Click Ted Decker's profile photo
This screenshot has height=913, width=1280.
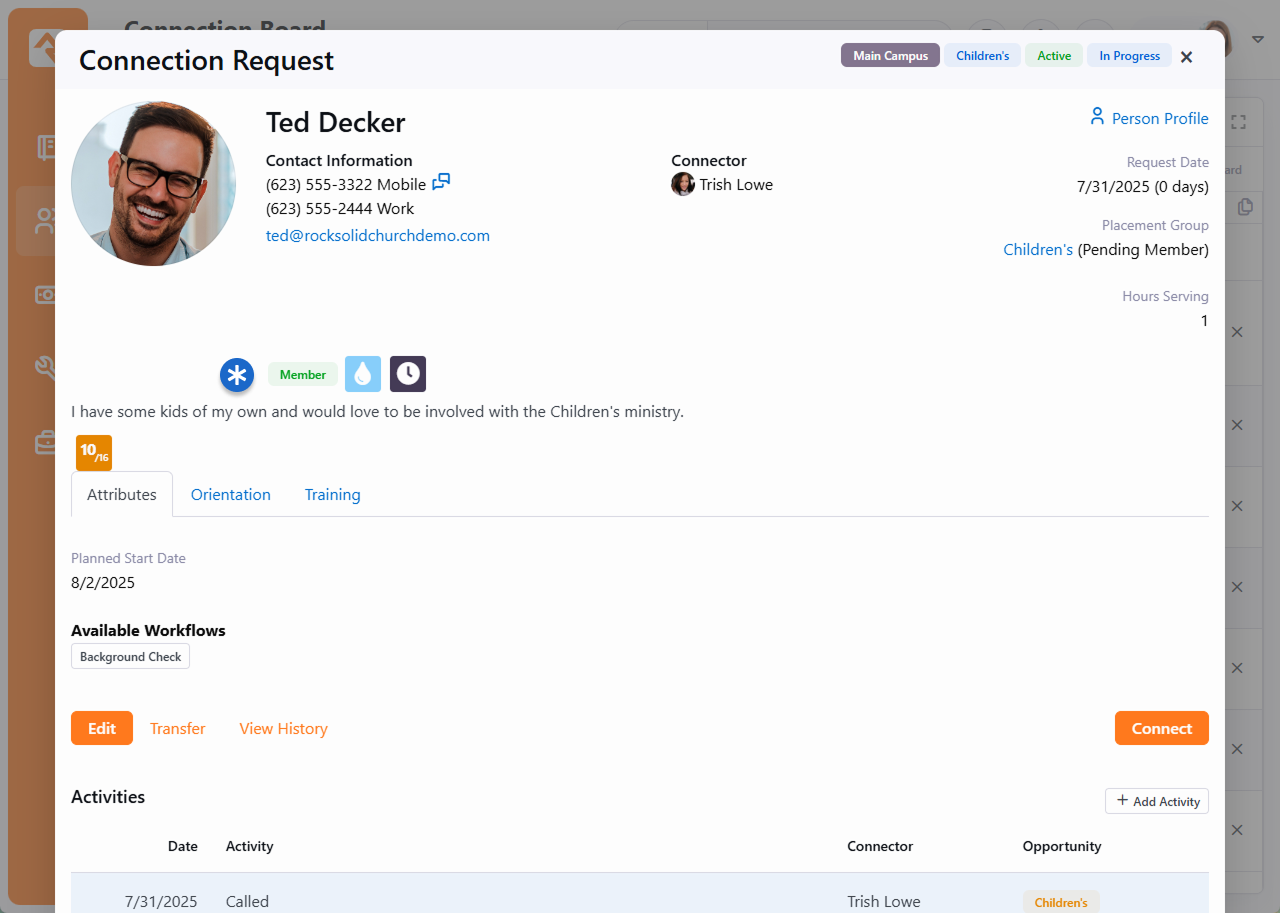tap(154, 183)
